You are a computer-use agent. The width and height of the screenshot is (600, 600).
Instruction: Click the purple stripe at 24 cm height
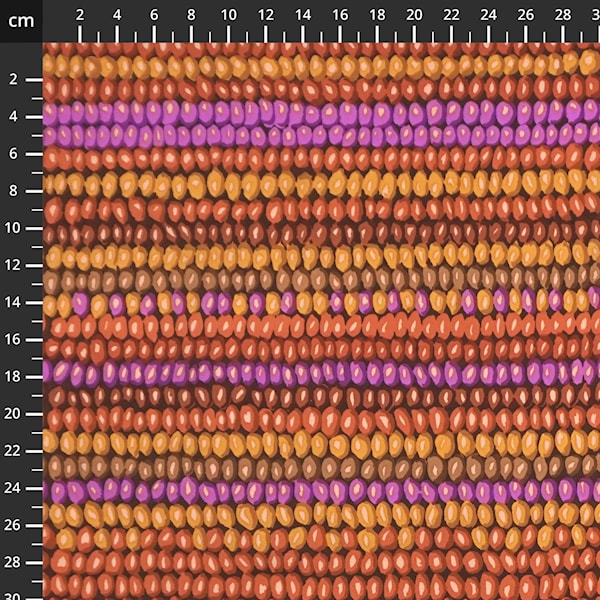[x=300, y=491]
